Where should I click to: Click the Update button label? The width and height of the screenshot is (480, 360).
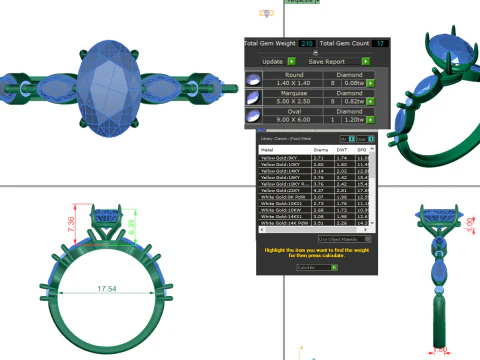[272, 62]
